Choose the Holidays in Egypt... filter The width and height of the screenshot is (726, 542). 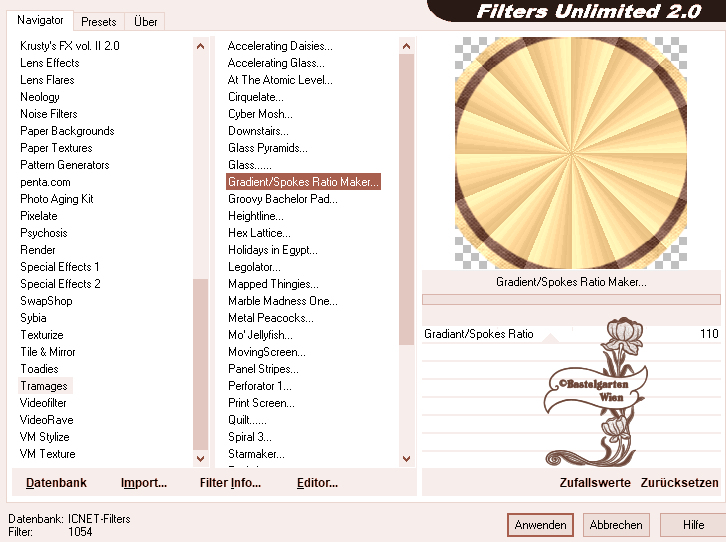273,250
